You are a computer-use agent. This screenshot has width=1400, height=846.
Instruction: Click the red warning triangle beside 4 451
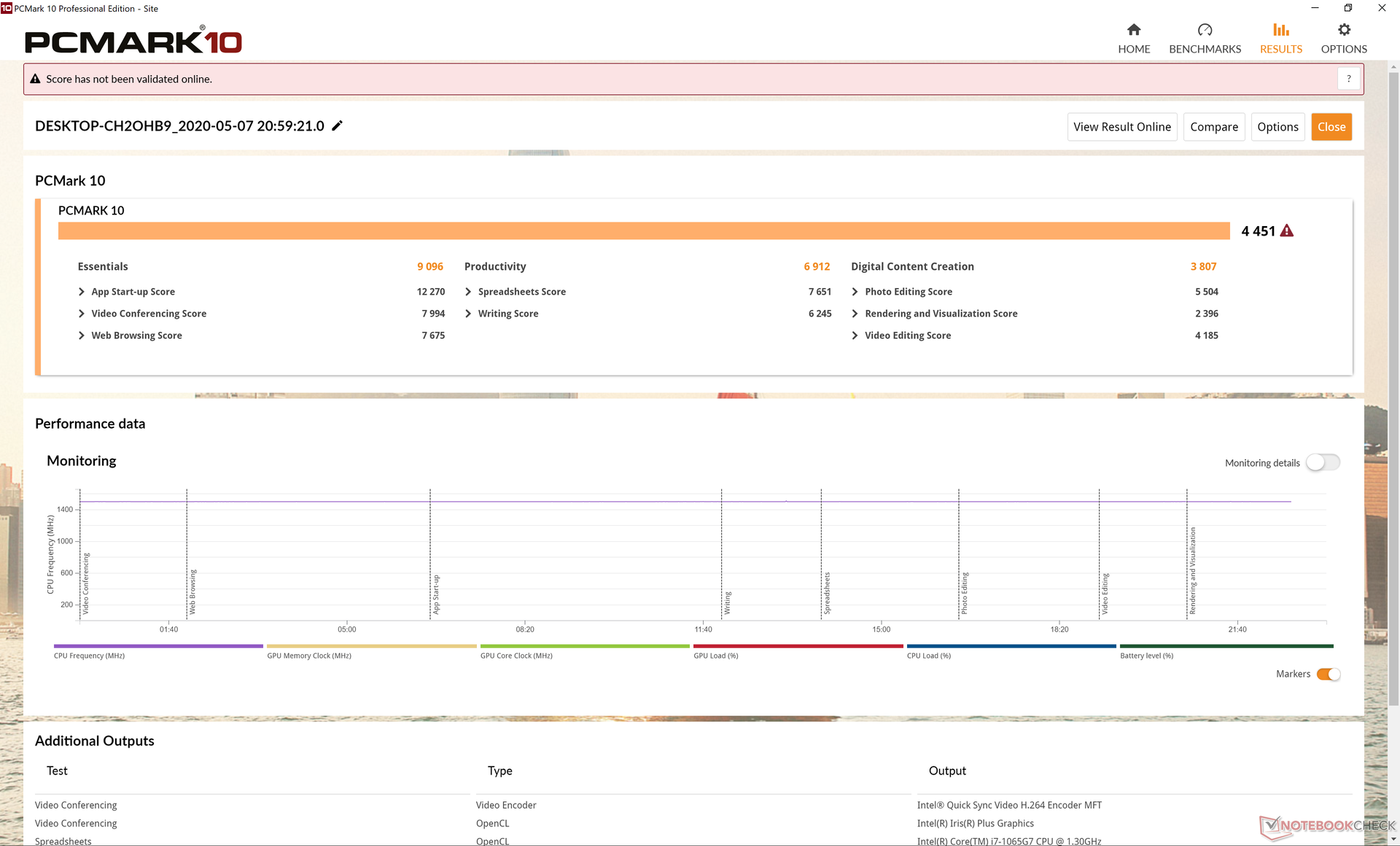point(1287,231)
